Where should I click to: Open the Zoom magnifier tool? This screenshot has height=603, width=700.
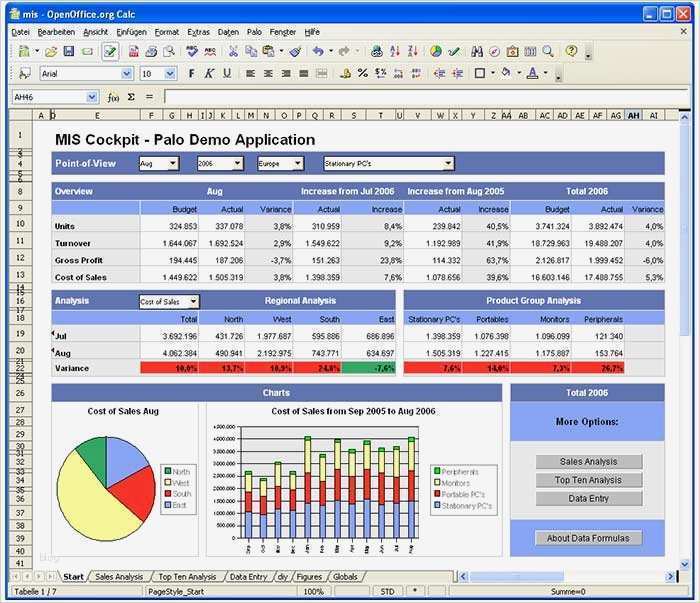click(548, 51)
